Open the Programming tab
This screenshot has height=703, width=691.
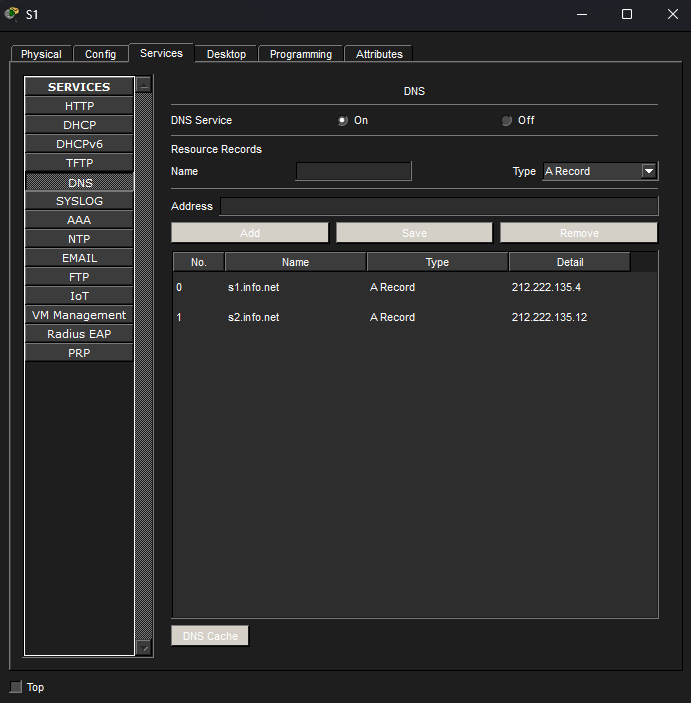pyautogui.click(x=301, y=54)
